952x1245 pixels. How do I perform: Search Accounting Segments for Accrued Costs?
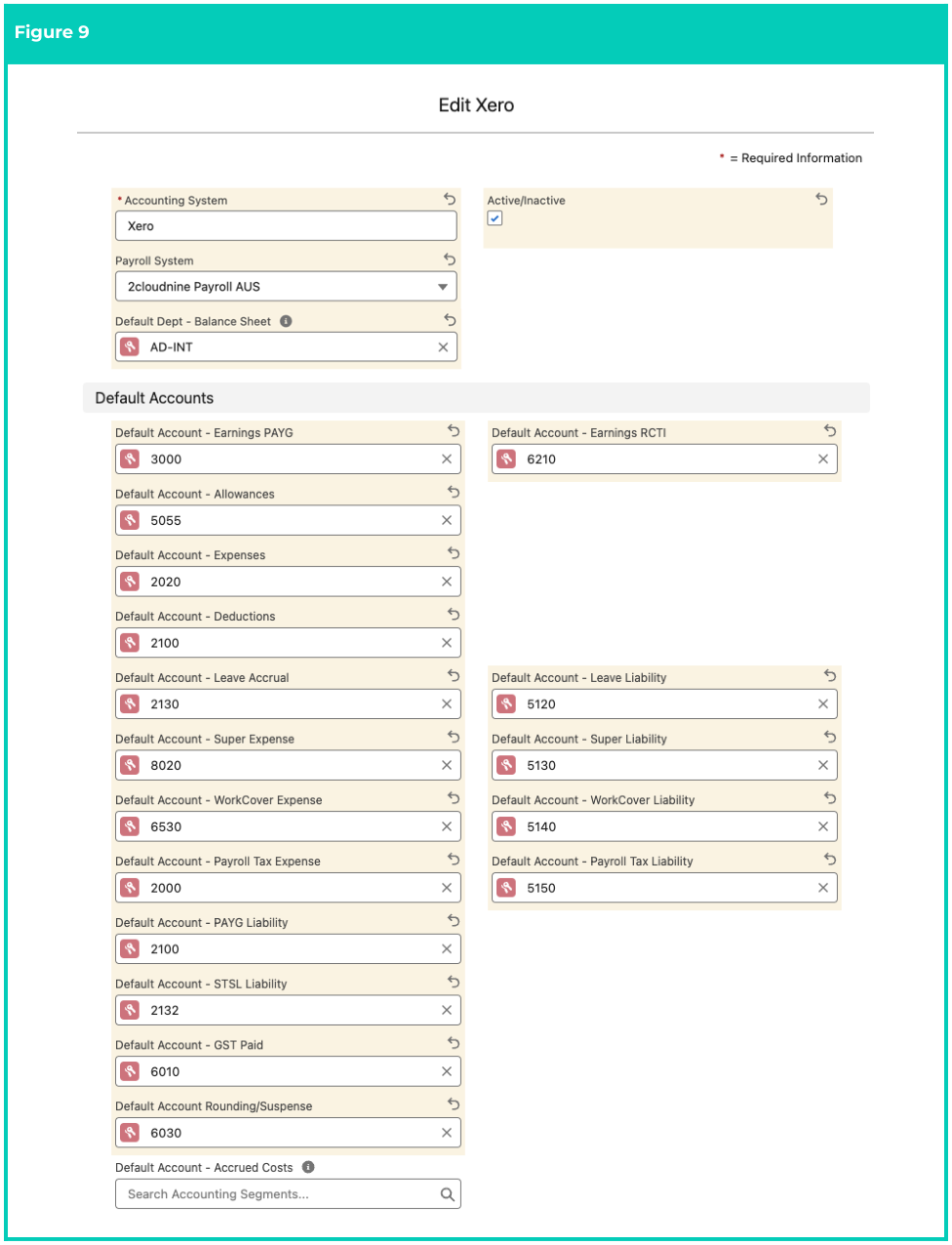[288, 1194]
